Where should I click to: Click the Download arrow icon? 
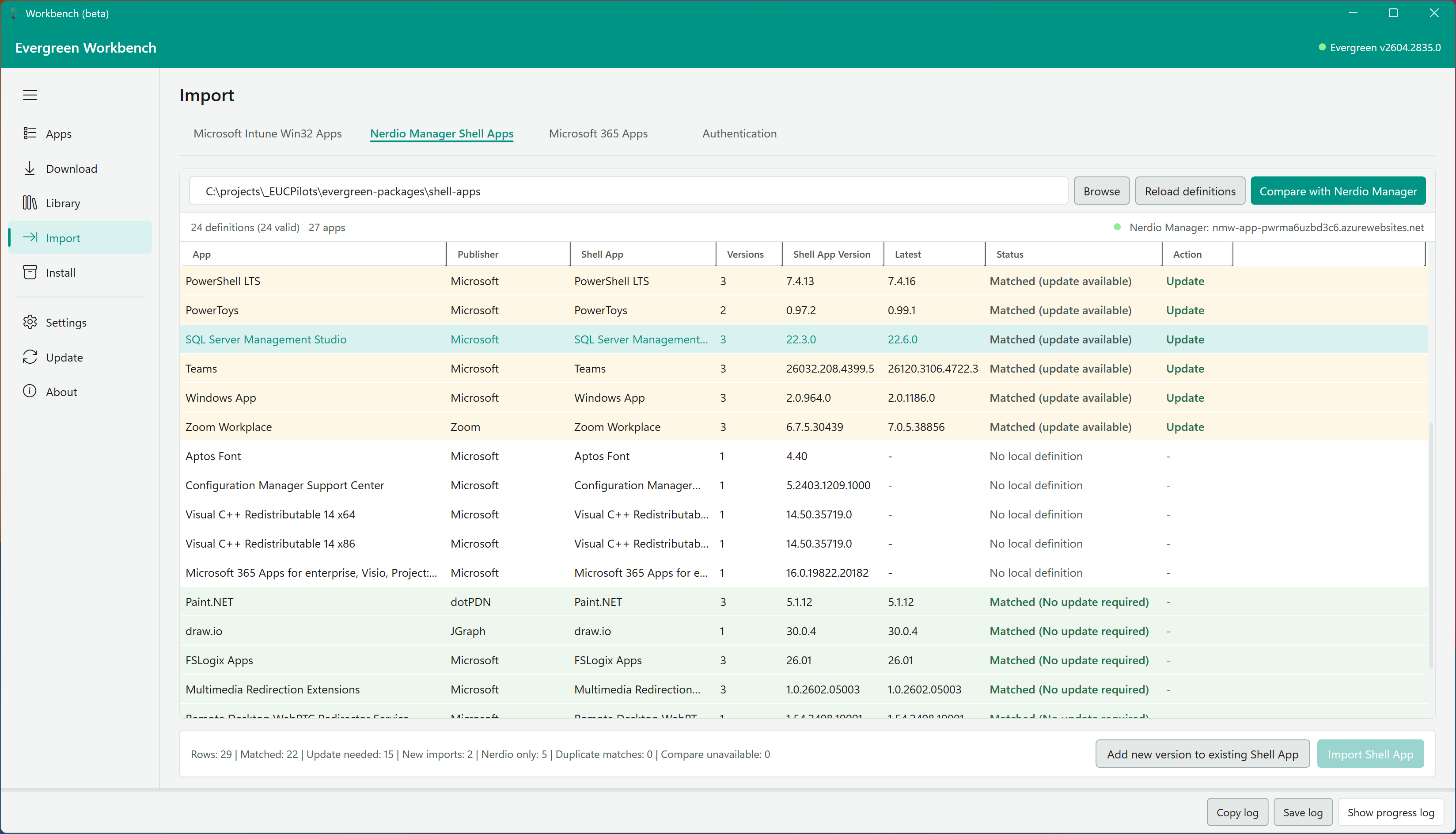[30, 168]
